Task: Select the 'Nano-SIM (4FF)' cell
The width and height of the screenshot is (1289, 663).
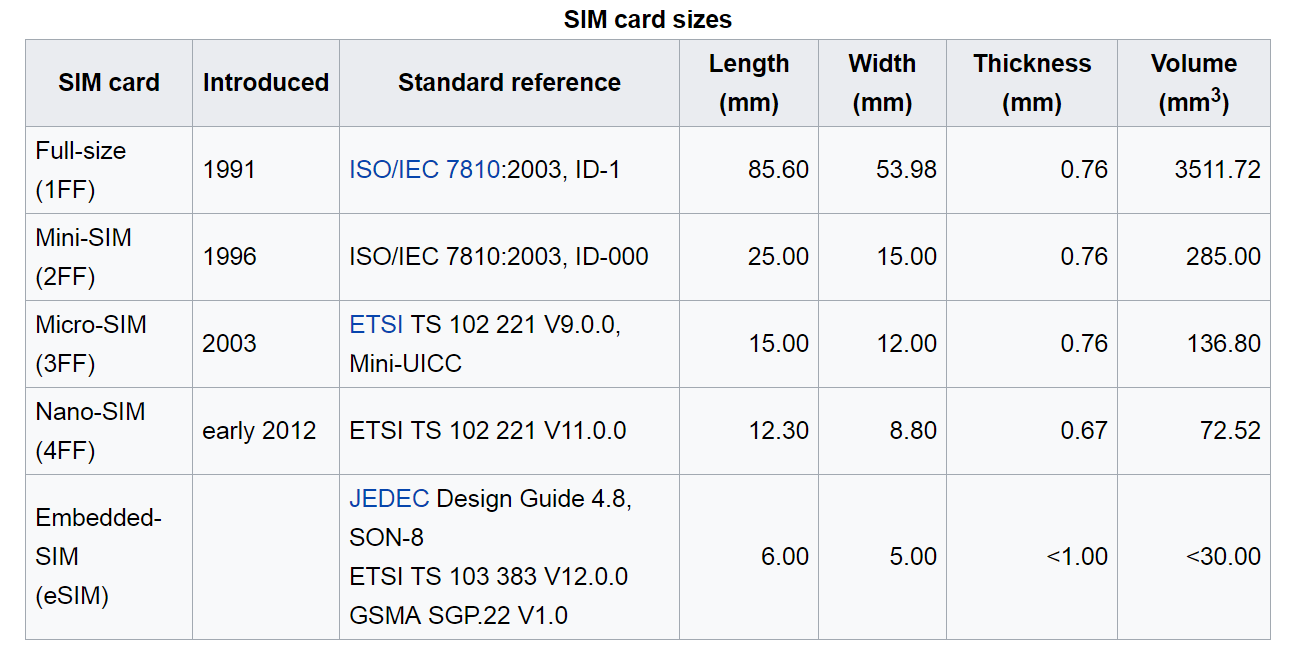Action: (x=90, y=431)
